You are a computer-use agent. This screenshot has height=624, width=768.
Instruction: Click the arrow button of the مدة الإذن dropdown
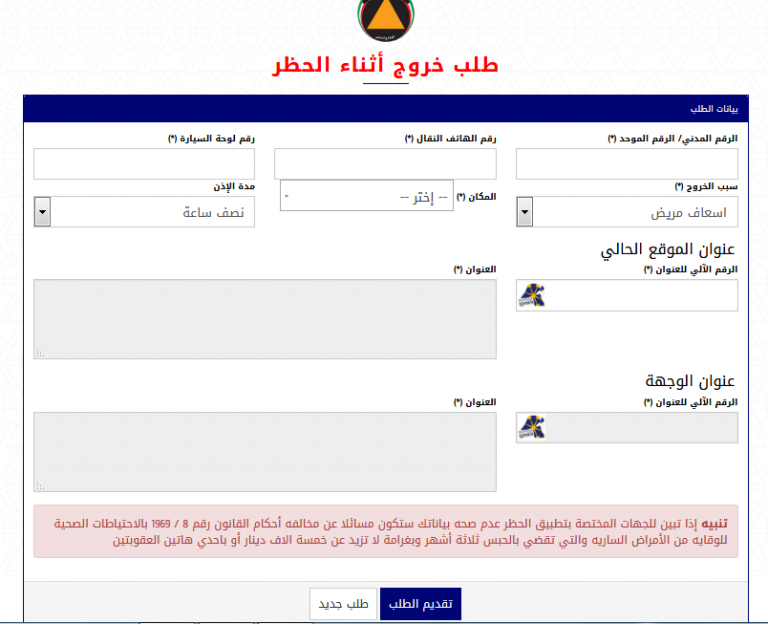[43, 212]
